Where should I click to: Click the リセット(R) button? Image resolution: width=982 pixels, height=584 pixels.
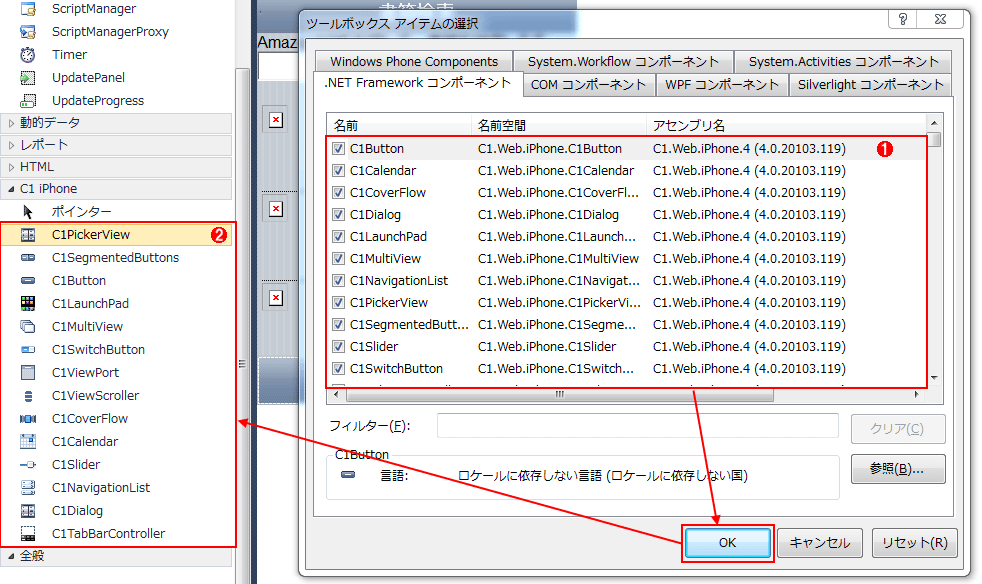pyautogui.click(x=914, y=543)
